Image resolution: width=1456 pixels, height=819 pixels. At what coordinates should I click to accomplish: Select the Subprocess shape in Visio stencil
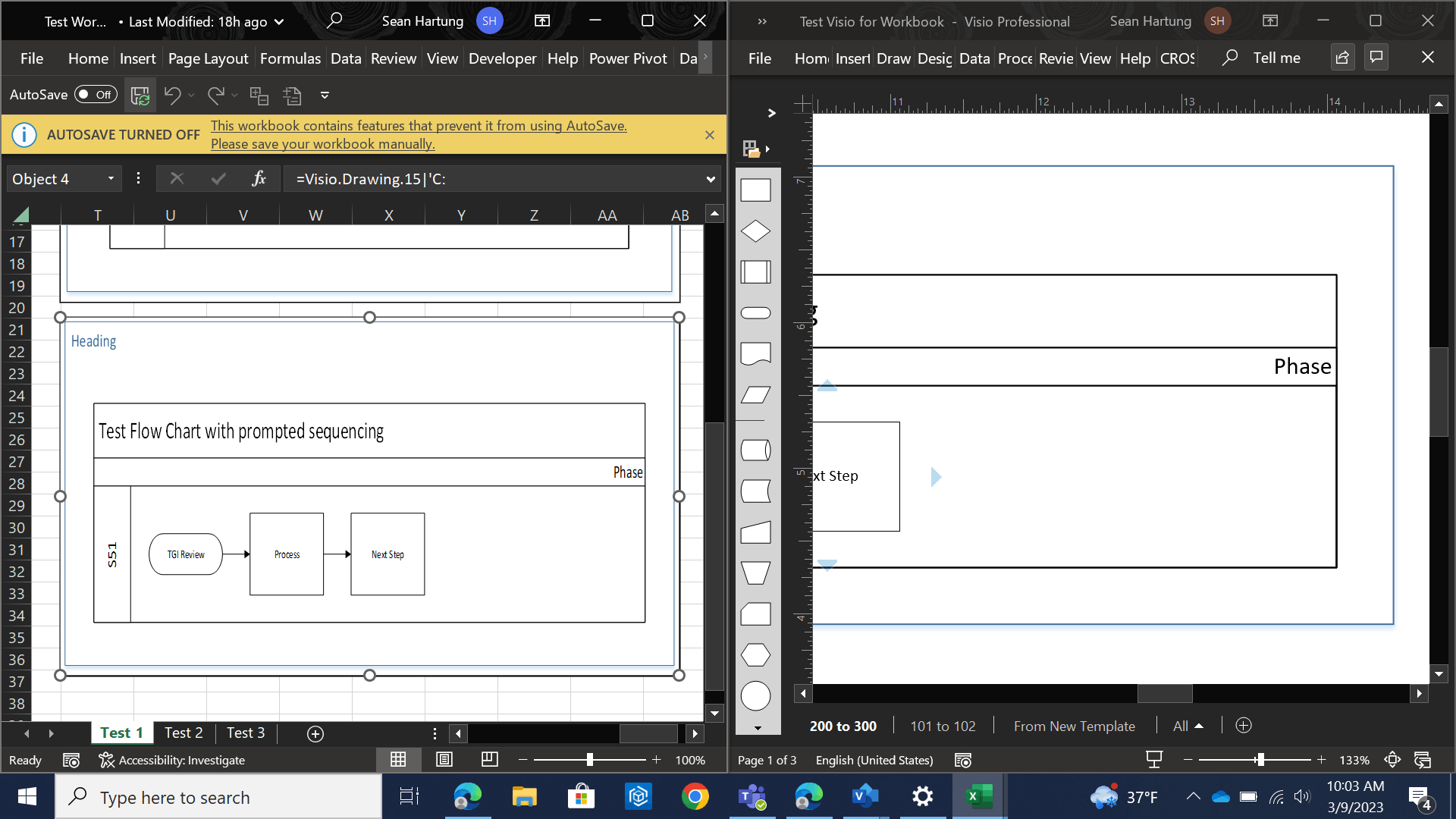[x=755, y=272]
